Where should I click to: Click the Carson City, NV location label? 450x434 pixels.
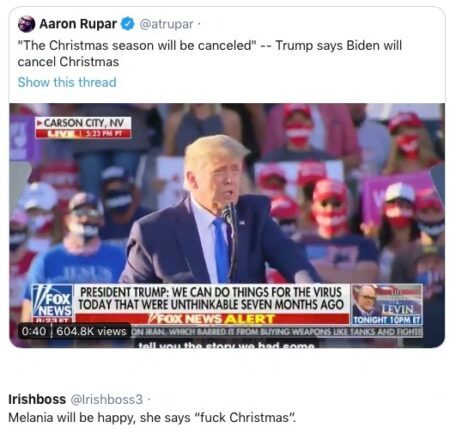point(83,123)
